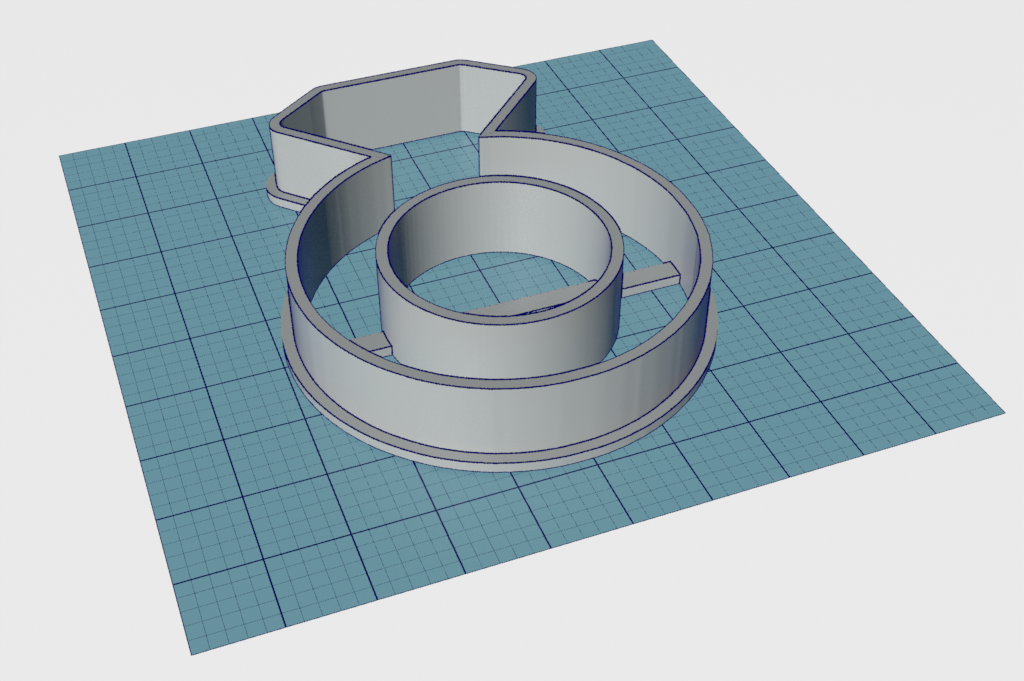Screen dimensions: 1024x681
Task: Click the left corner of the grid plate
Action: [61, 156]
